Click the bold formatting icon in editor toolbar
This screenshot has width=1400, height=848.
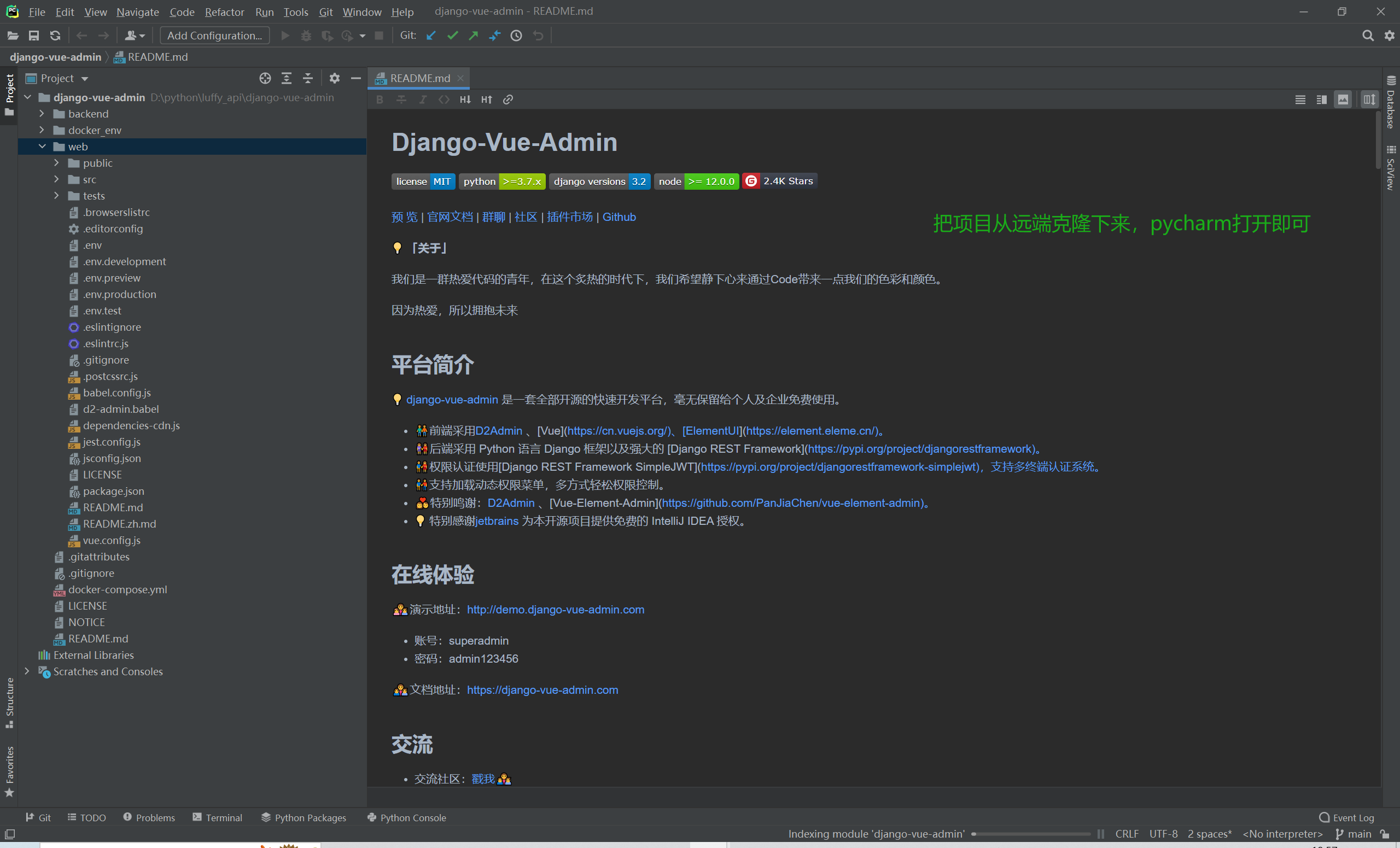tap(380, 100)
